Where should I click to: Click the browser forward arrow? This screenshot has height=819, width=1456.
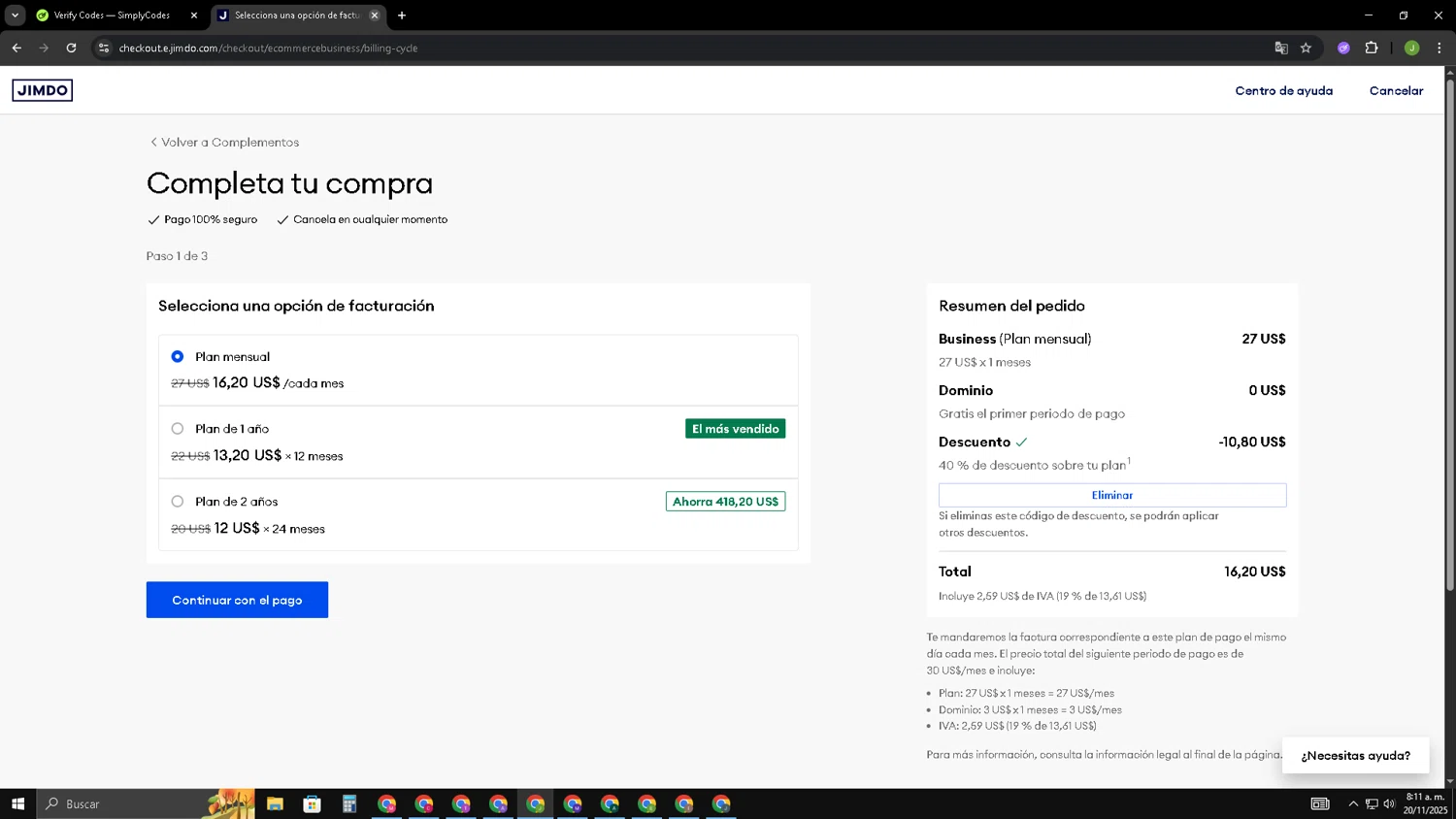(44, 48)
